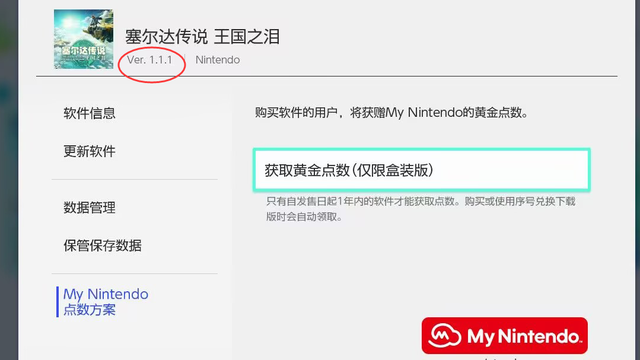Open 软件信息 in the left menu
Viewport: 640px width, 360px height.
[x=89, y=113]
